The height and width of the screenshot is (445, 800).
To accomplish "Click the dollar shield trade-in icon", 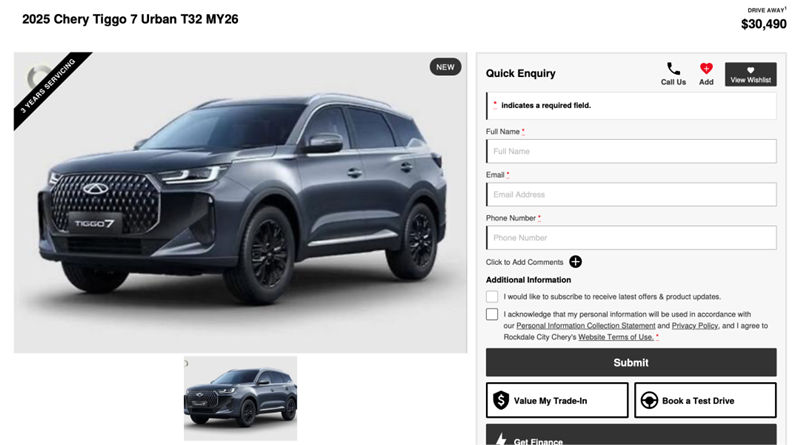I will coord(501,401).
